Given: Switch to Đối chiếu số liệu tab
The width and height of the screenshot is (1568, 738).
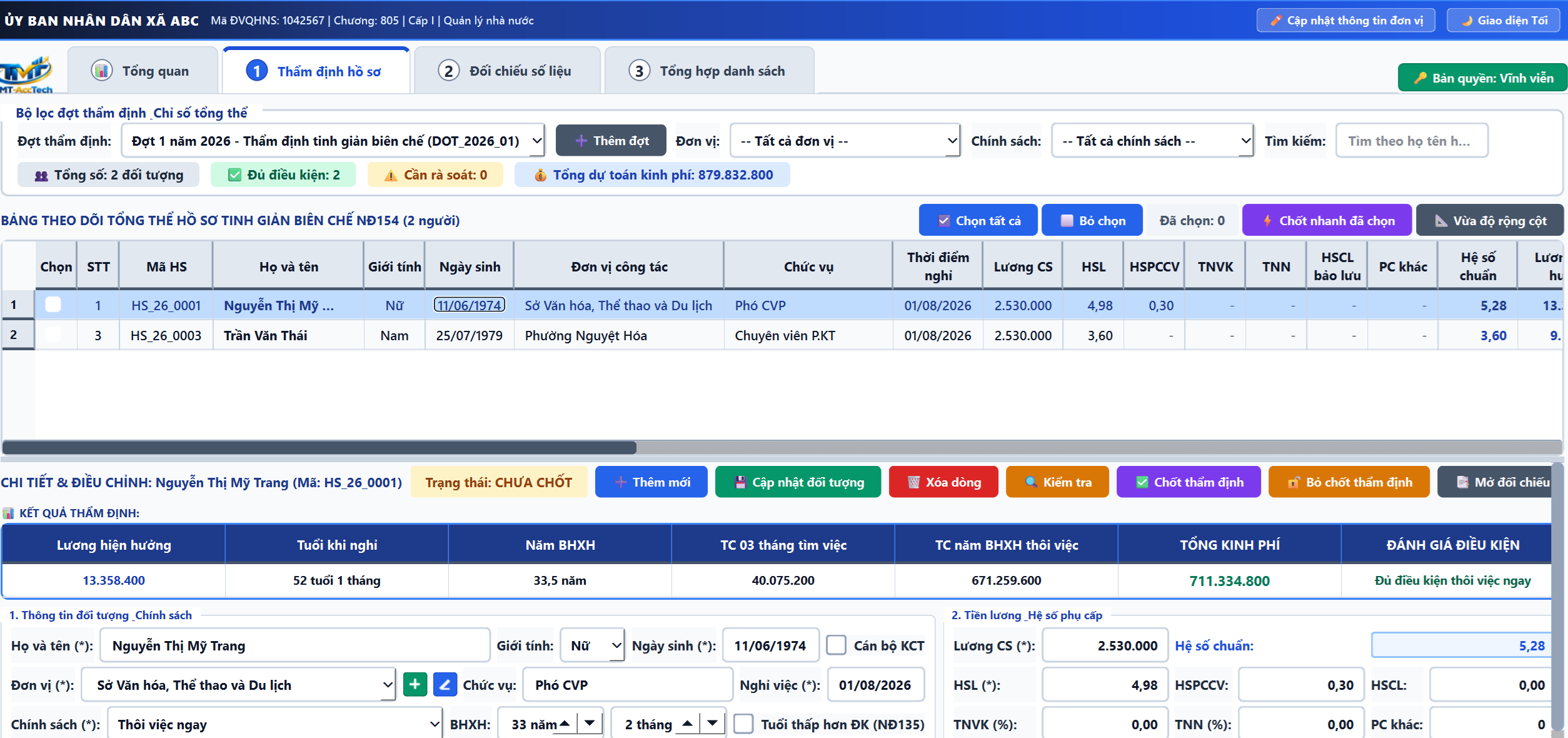Looking at the screenshot, I should [507, 71].
